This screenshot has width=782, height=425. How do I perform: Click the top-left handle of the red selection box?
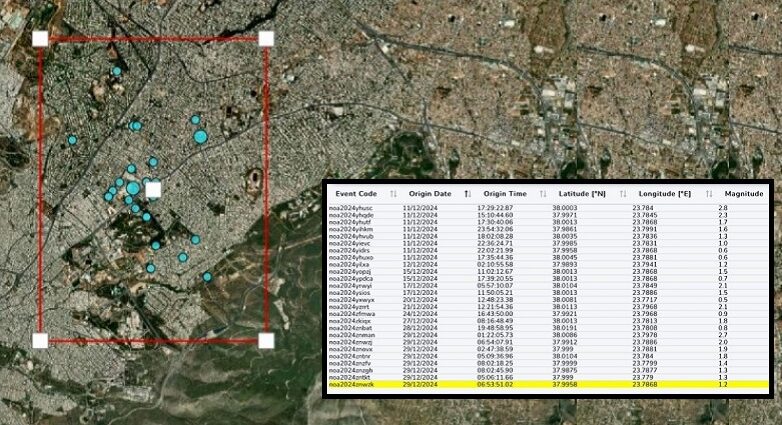(40, 39)
